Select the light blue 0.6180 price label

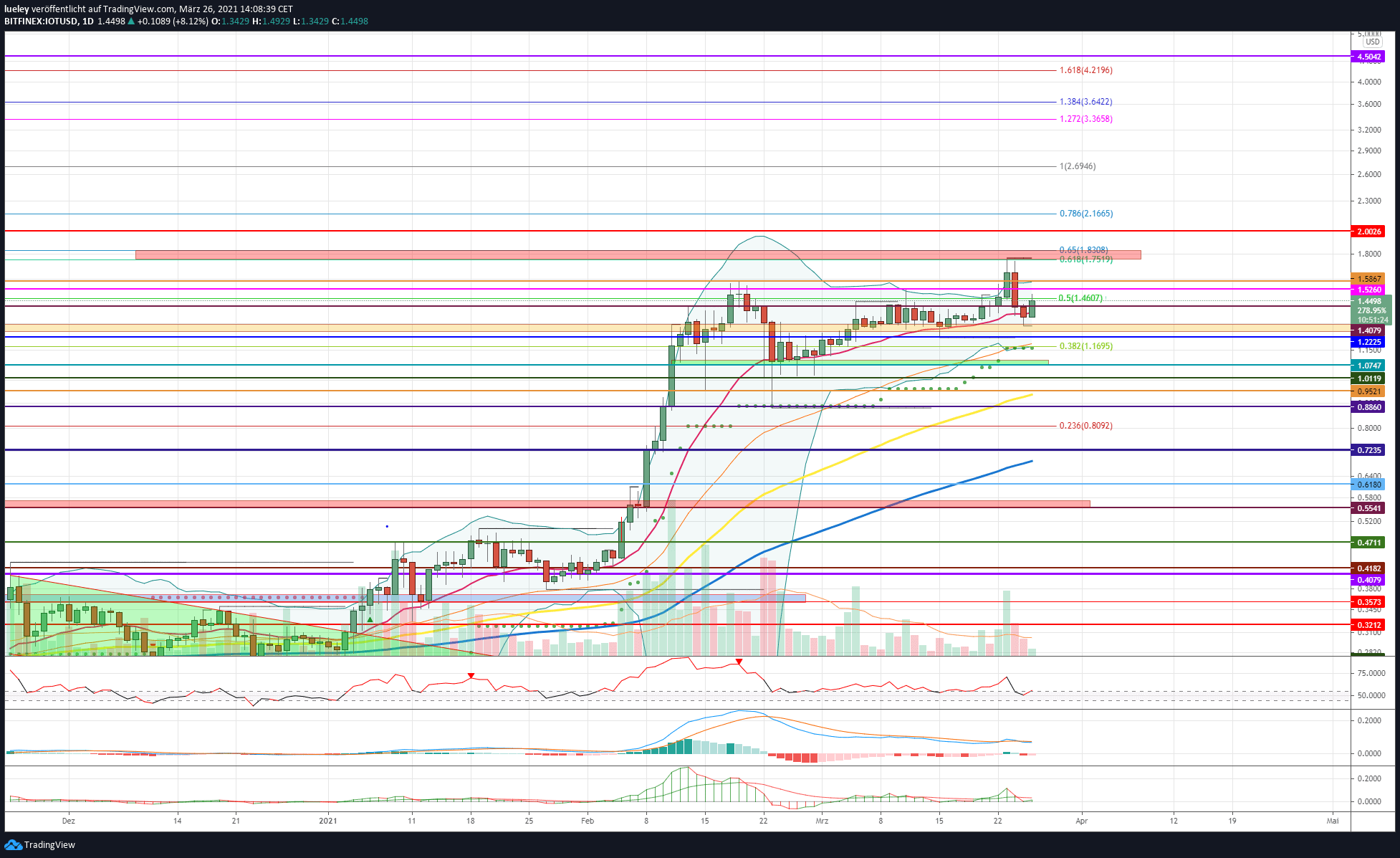1368,485
